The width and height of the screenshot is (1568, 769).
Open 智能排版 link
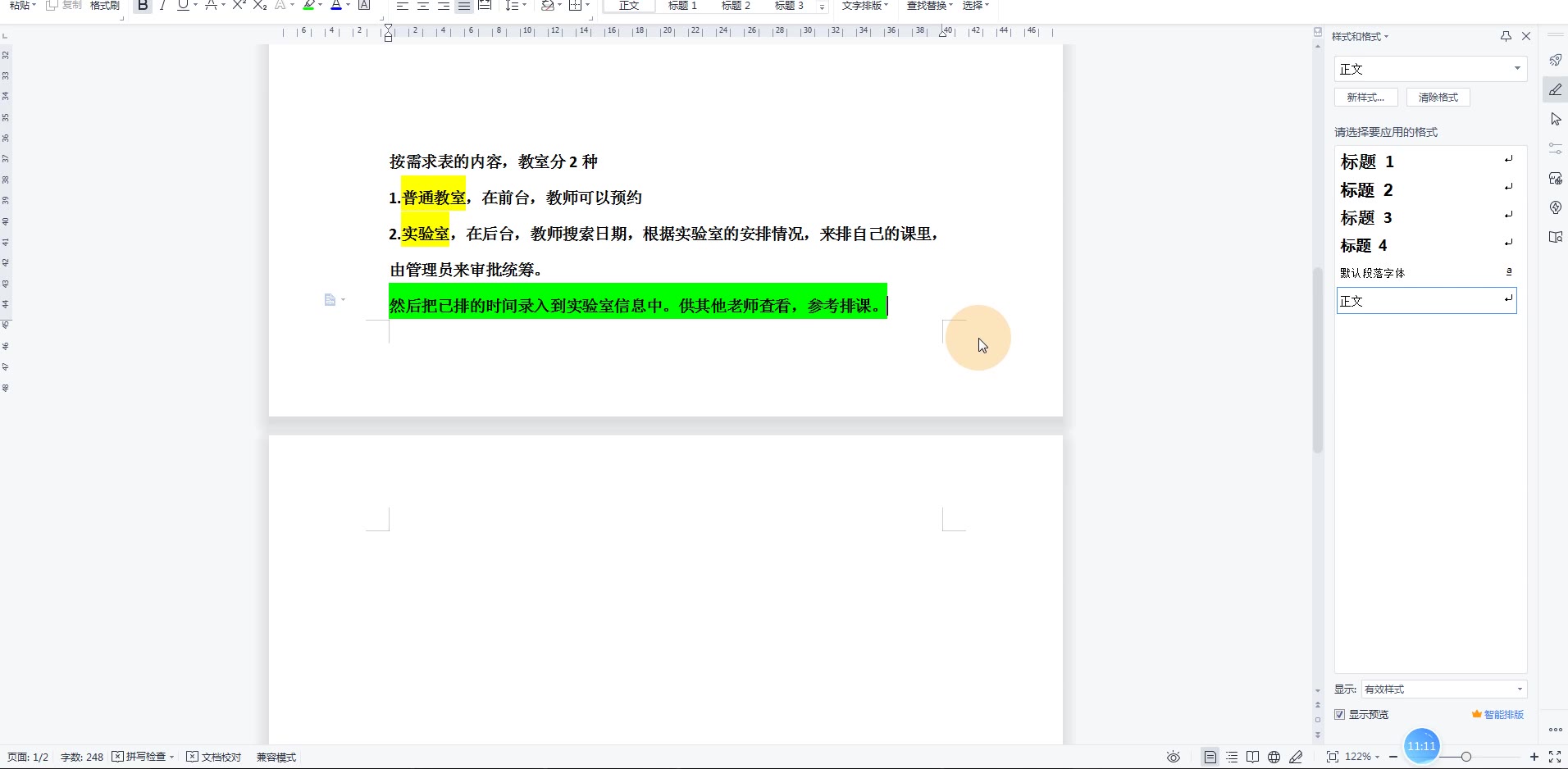(1497, 715)
